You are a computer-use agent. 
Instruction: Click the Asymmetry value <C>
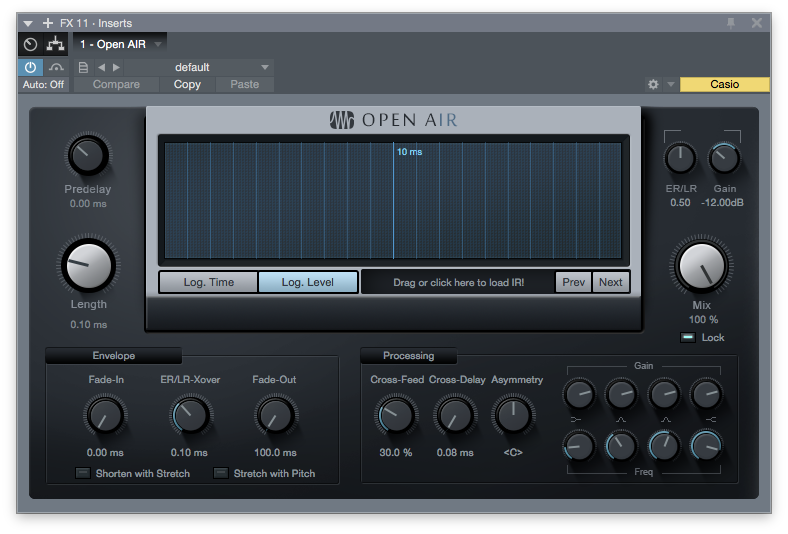(513, 453)
